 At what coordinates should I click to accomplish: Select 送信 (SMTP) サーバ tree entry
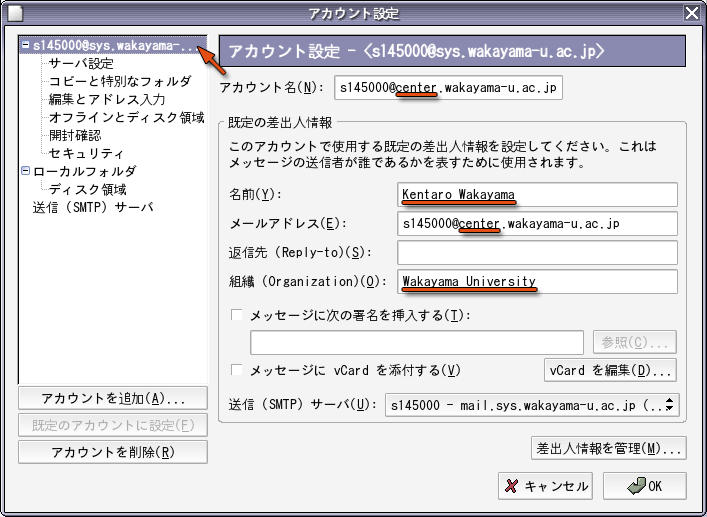[93, 207]
